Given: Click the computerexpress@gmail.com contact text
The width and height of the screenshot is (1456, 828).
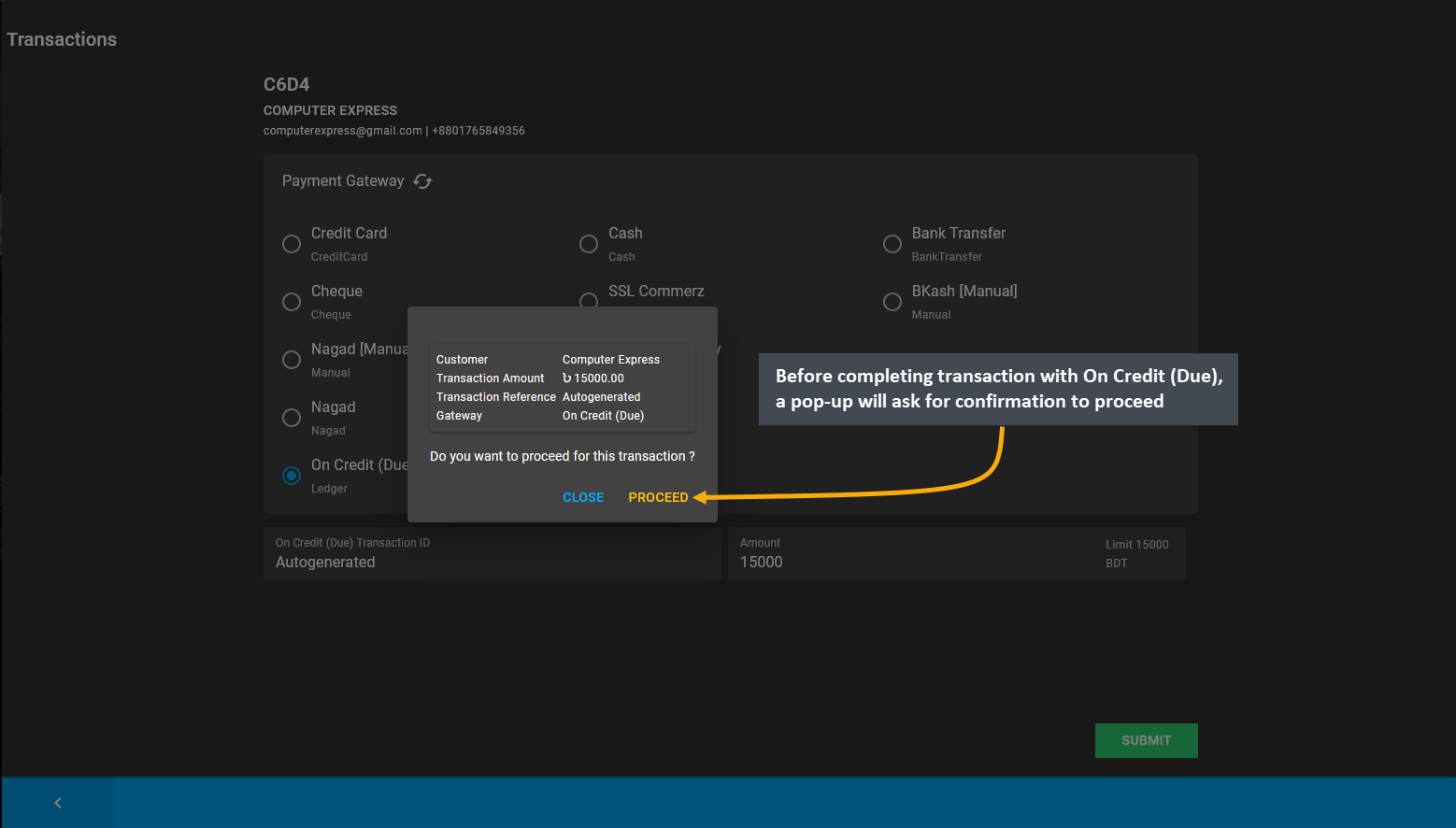Looking at the screenshot, I should 343,131.
